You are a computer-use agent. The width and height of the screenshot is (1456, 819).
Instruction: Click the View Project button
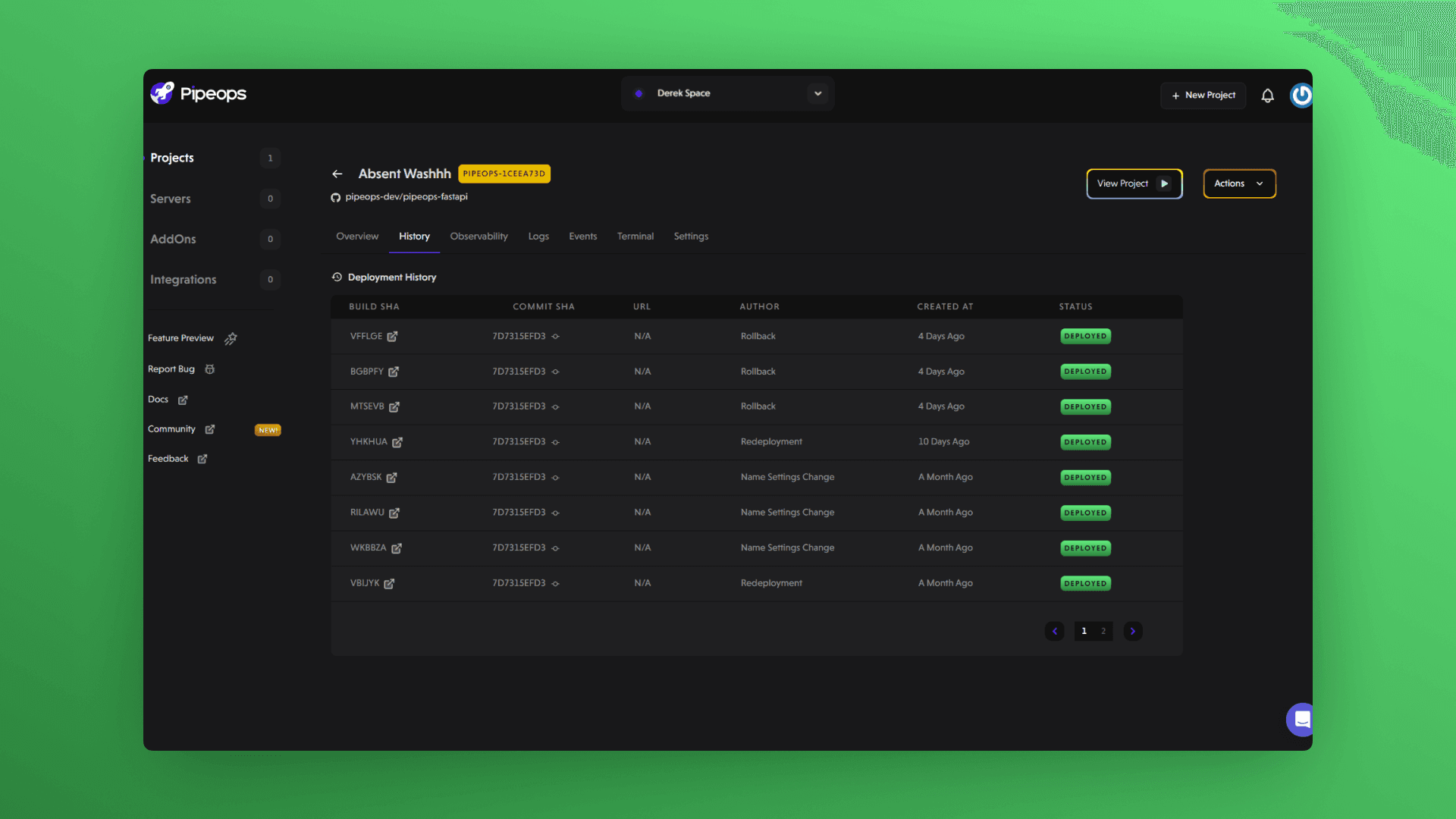tap(1134, 184)
